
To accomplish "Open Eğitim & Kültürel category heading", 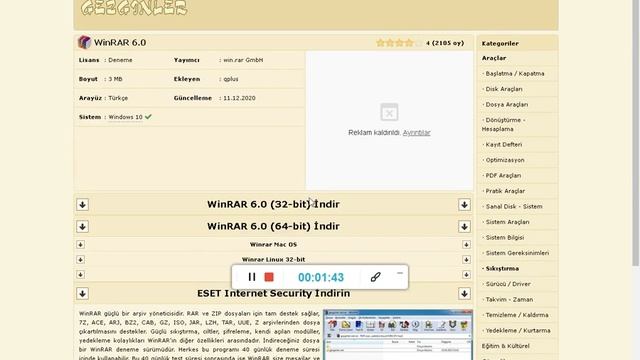I will (505, 346).
